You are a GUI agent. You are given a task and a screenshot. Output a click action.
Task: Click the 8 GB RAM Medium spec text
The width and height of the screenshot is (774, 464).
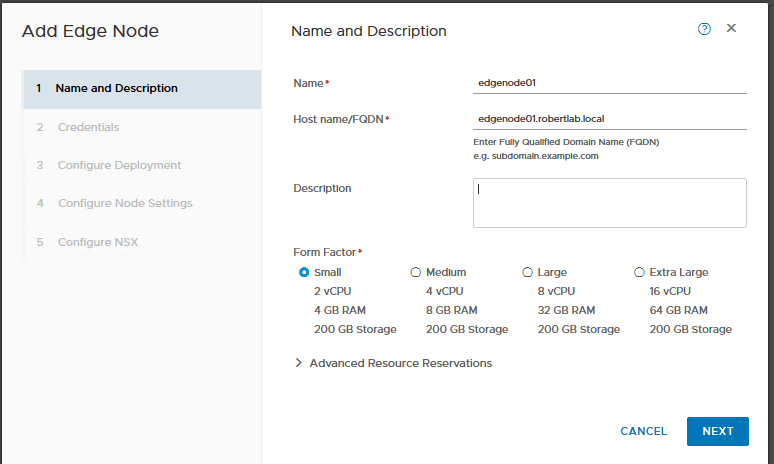451,310
